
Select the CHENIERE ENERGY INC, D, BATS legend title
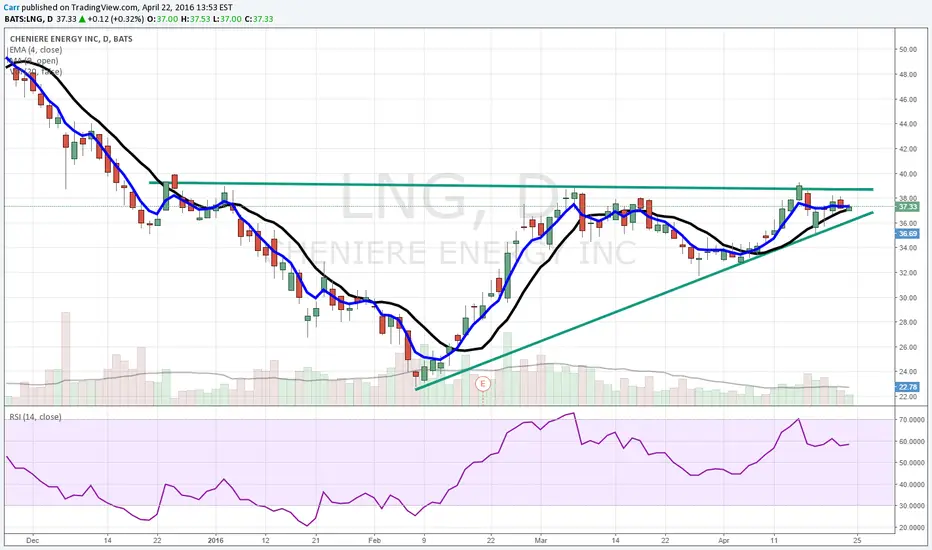(71, 39)
